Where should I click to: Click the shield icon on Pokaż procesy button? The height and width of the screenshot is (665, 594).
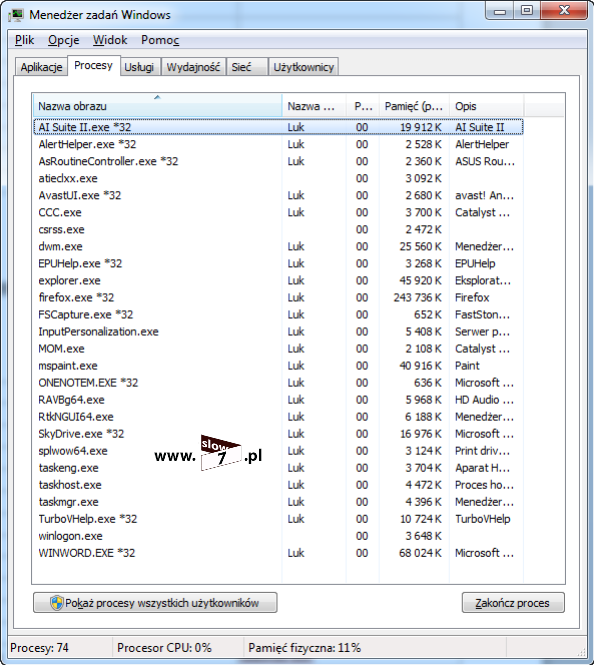click(x=57, y=603)
